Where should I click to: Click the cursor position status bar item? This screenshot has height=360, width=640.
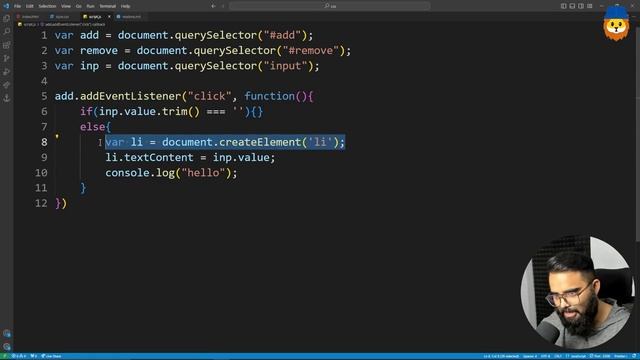pos(501,356)
